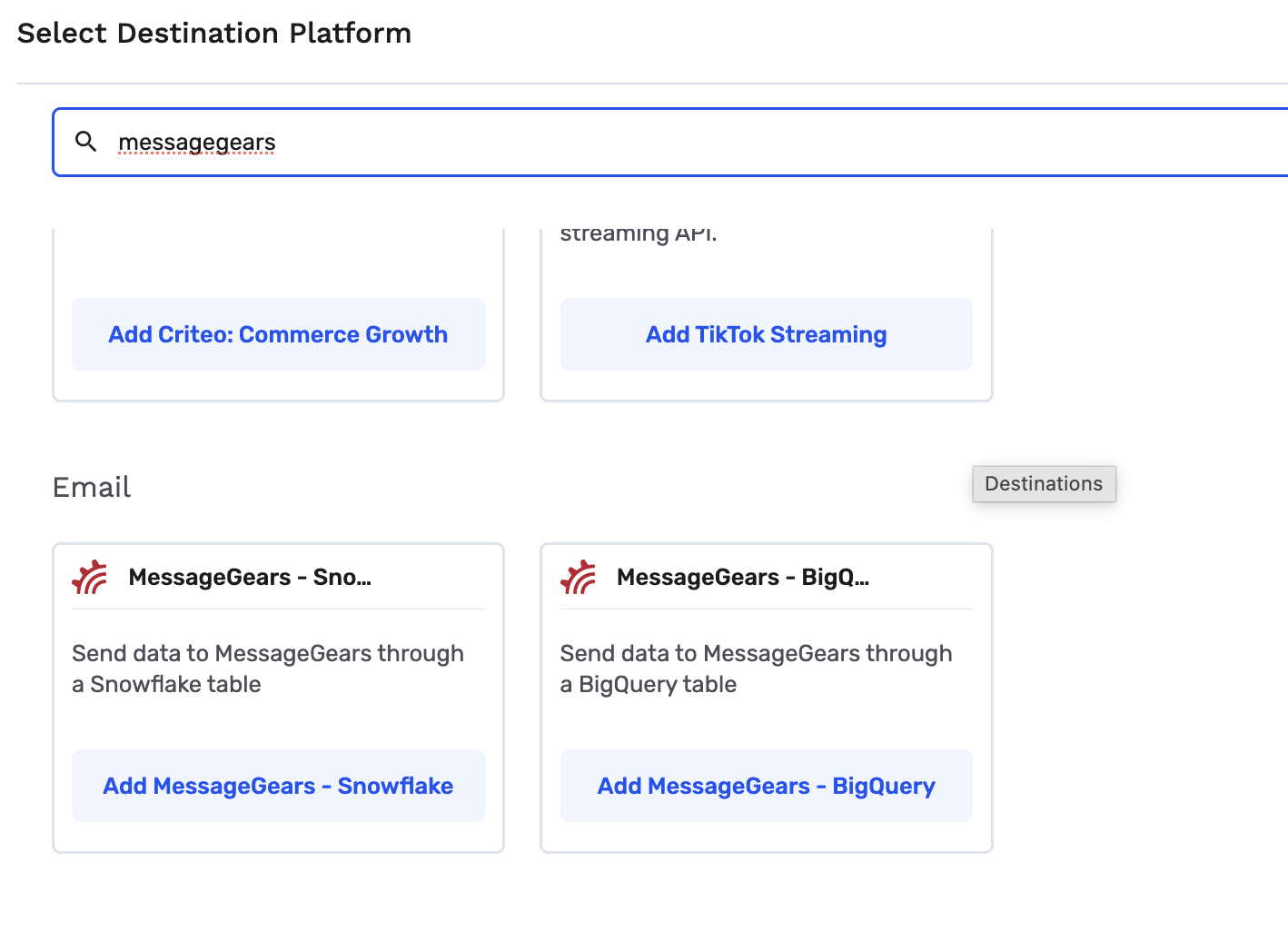Click 'Select Destination Platform' heading
Image resolution: width=1288 pixels, height=941 pixels.
[x=214, y=34]
